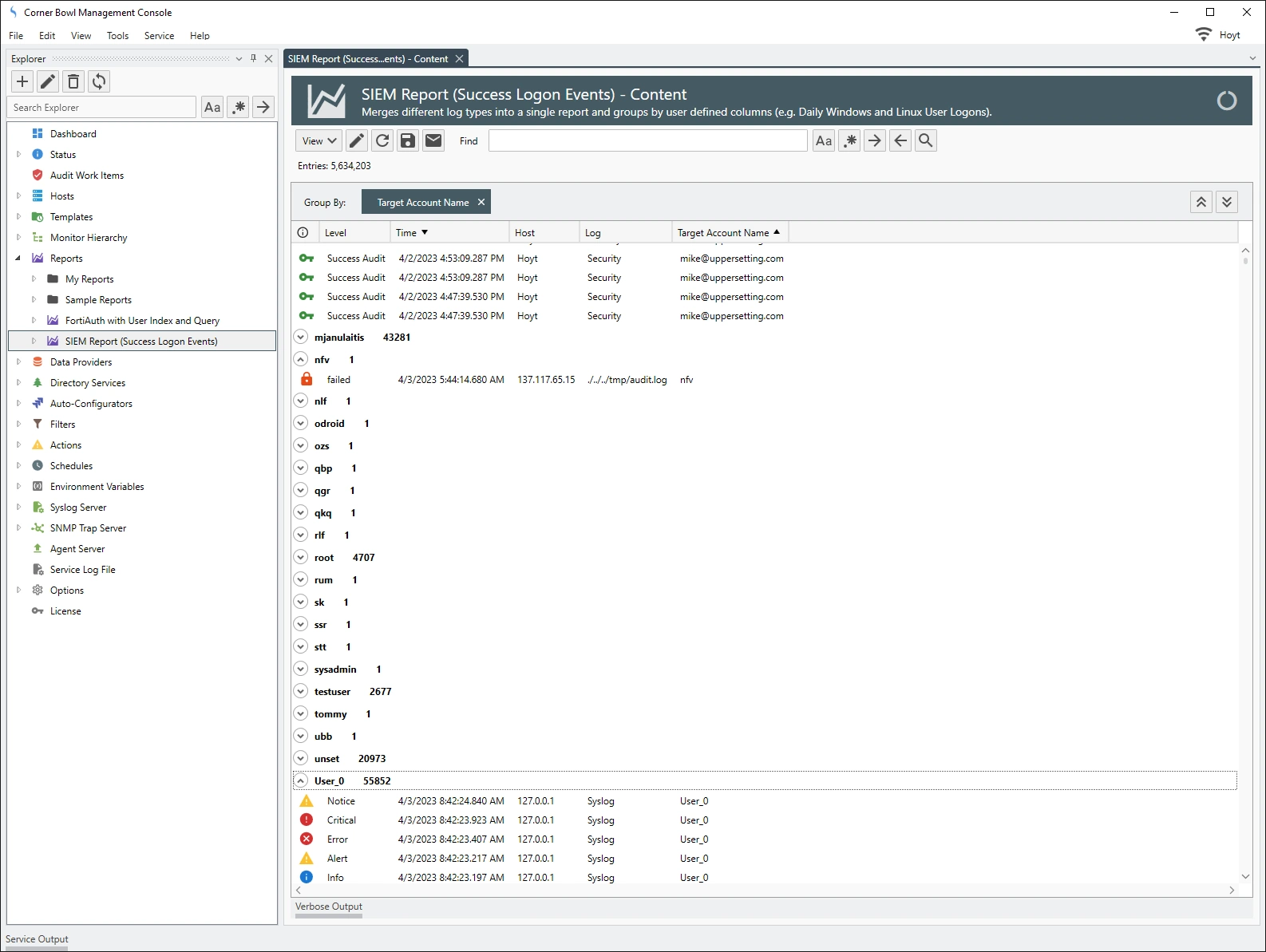Screen dimensions: 1266x952
Task: Switch to the Verbose Output tab
Action: point(329,907)
